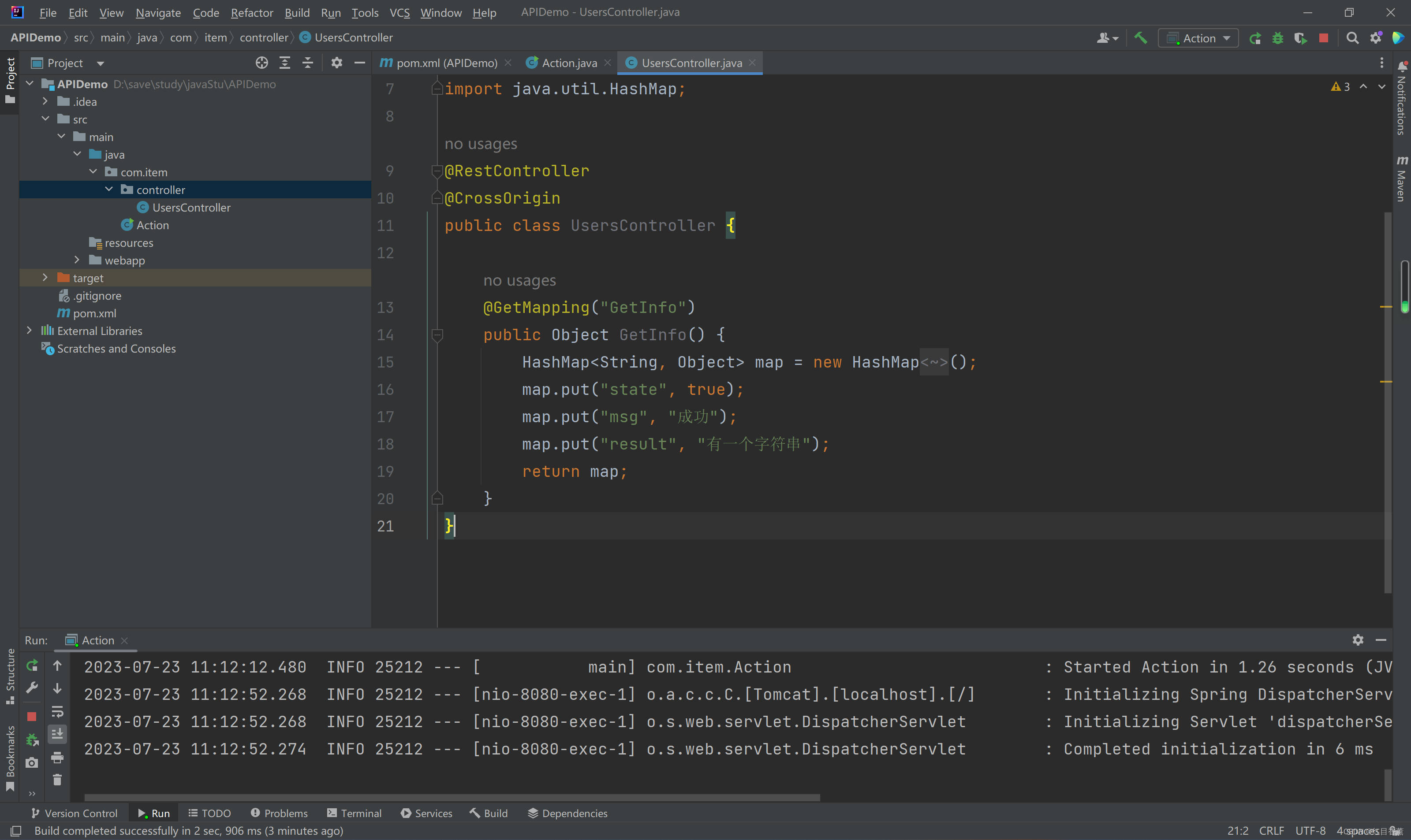1411x840 pixels.
Task: Click the Search Everywhere magnifier icon
Action: pyautogui.click(x=1352, y=38)
